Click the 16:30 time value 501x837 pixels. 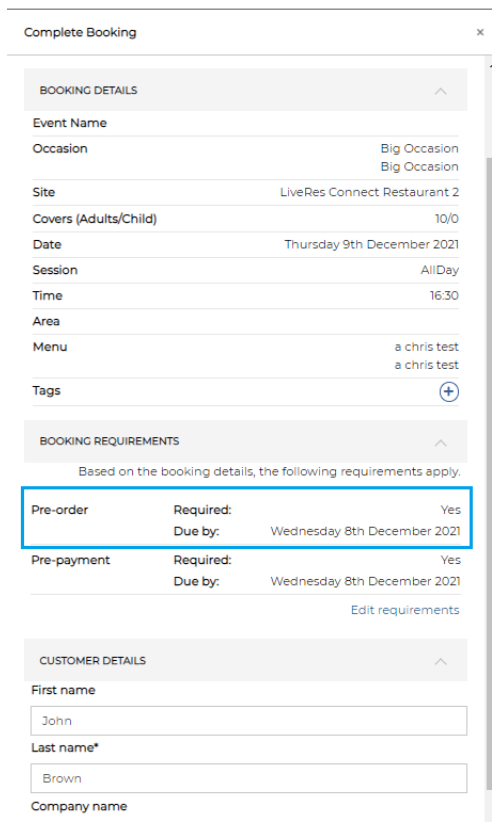444,296
